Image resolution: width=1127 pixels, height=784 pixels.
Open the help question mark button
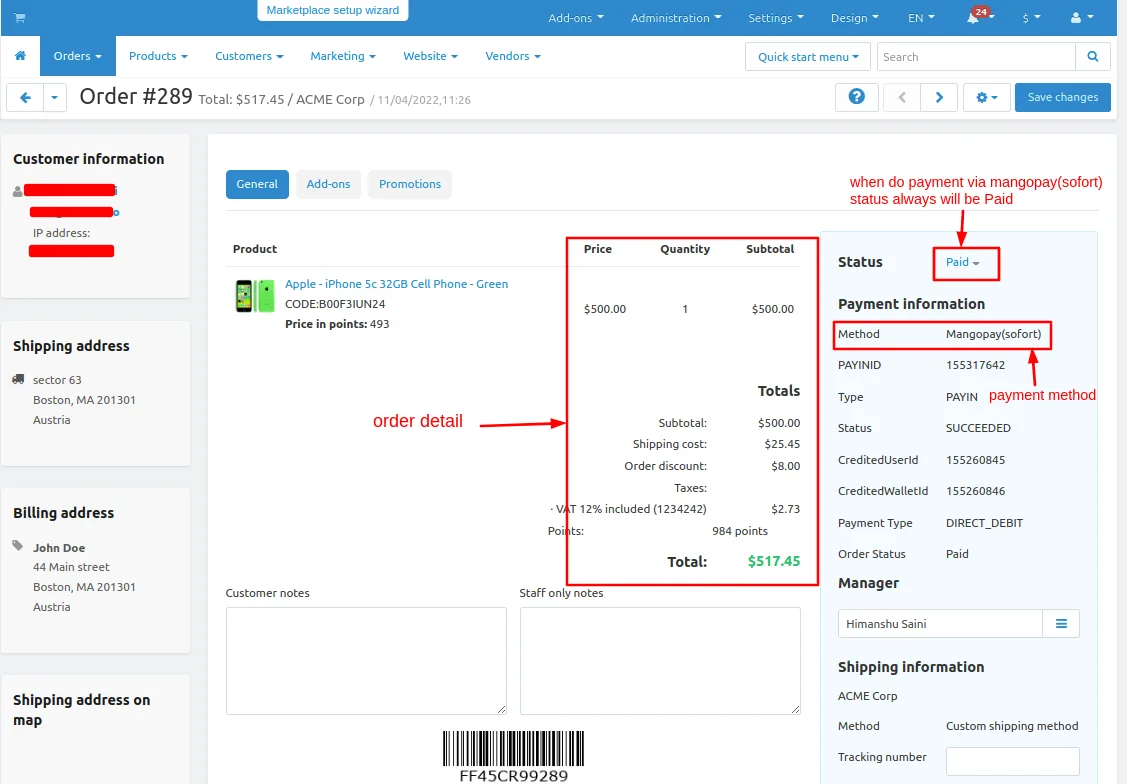[x=856, y=97]
